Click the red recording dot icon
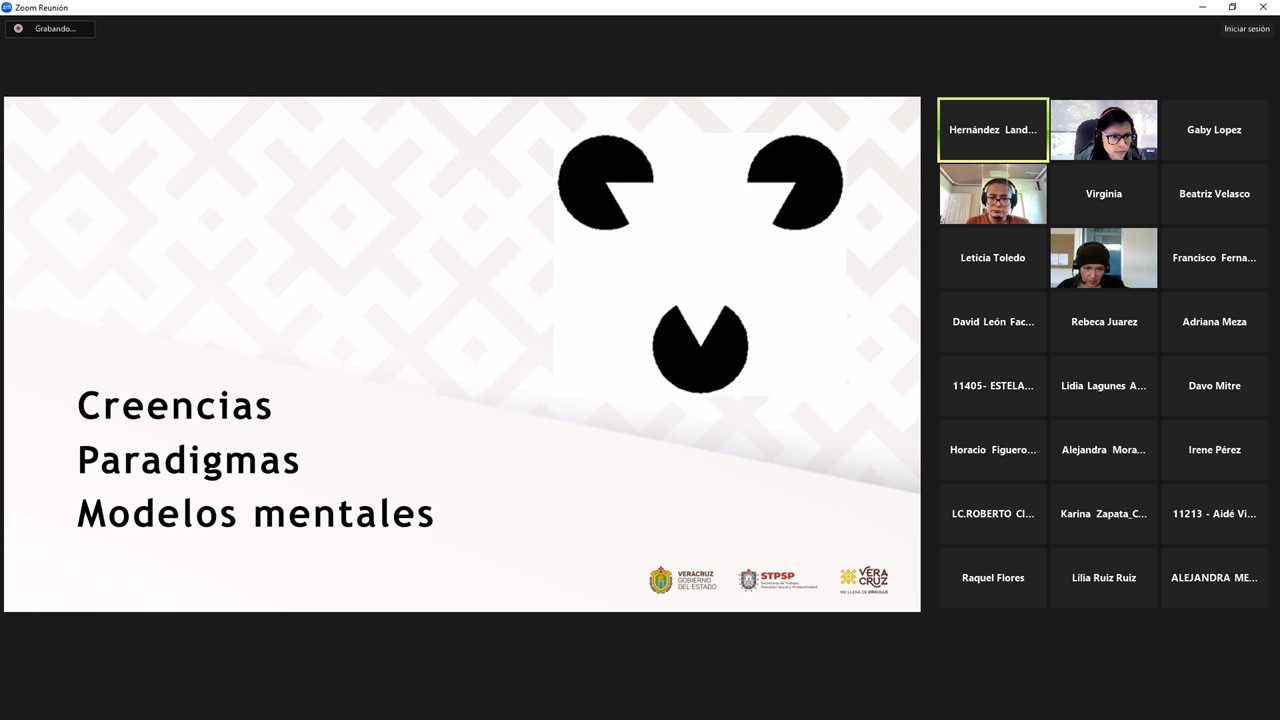1280x720 pixels. tap(18, 29)
